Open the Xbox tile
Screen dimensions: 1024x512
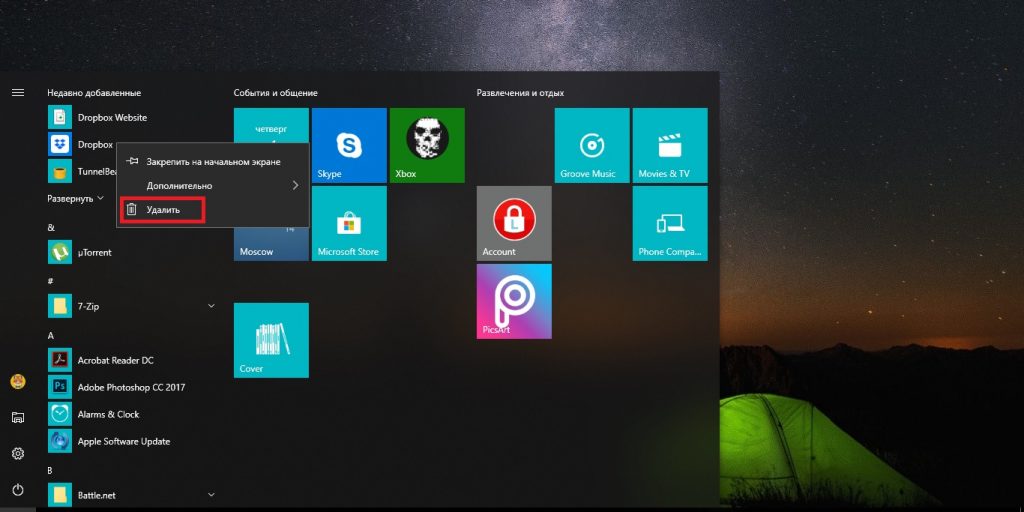click(427, 146)
